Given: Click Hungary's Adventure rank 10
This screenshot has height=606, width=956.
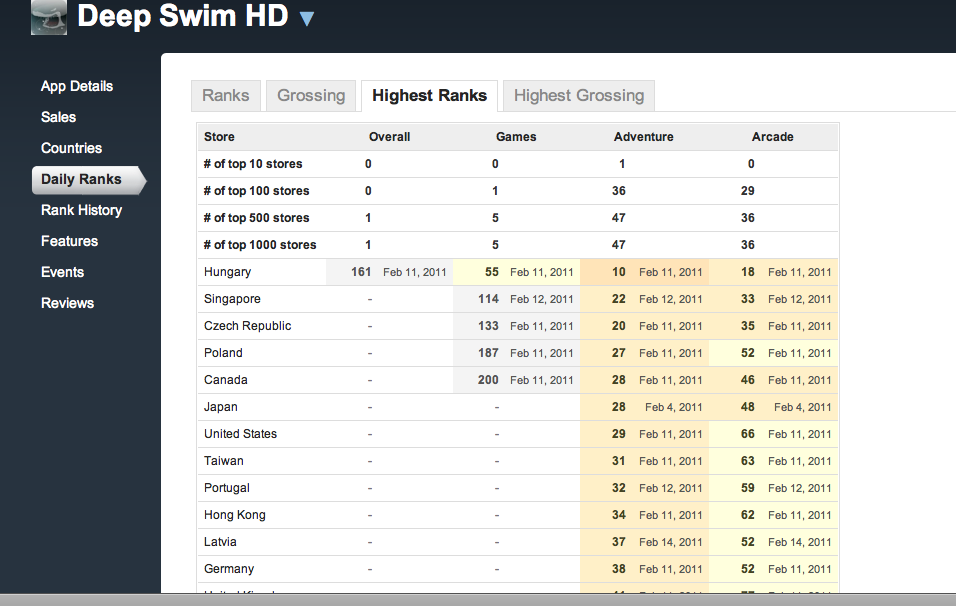Looking at the screenshot, I should point(619,272).
